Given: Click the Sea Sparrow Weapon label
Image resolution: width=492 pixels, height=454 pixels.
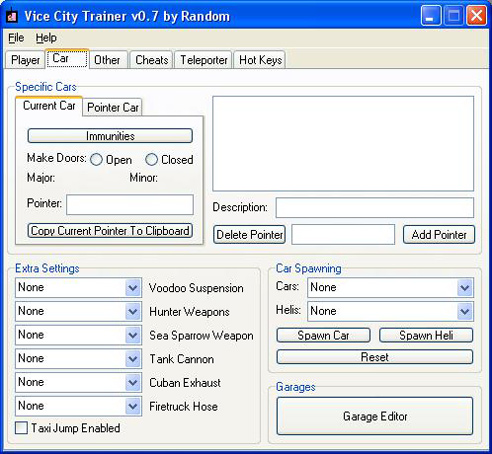Looking at the screenshot, I should pos(201,335).
